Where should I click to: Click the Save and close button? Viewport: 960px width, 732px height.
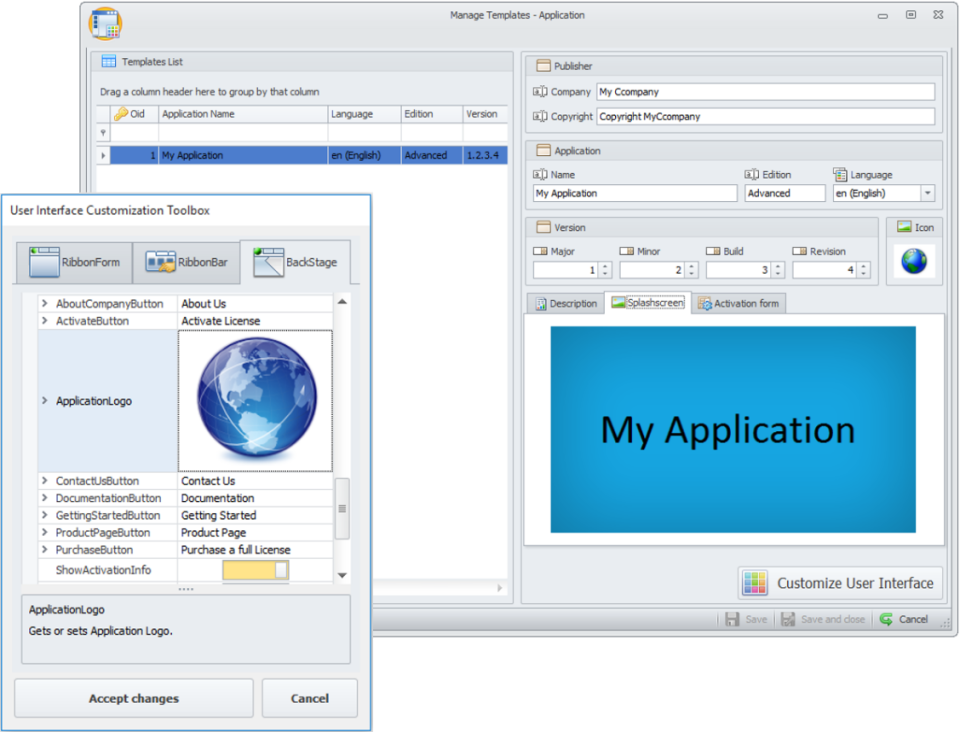(822, 618)
